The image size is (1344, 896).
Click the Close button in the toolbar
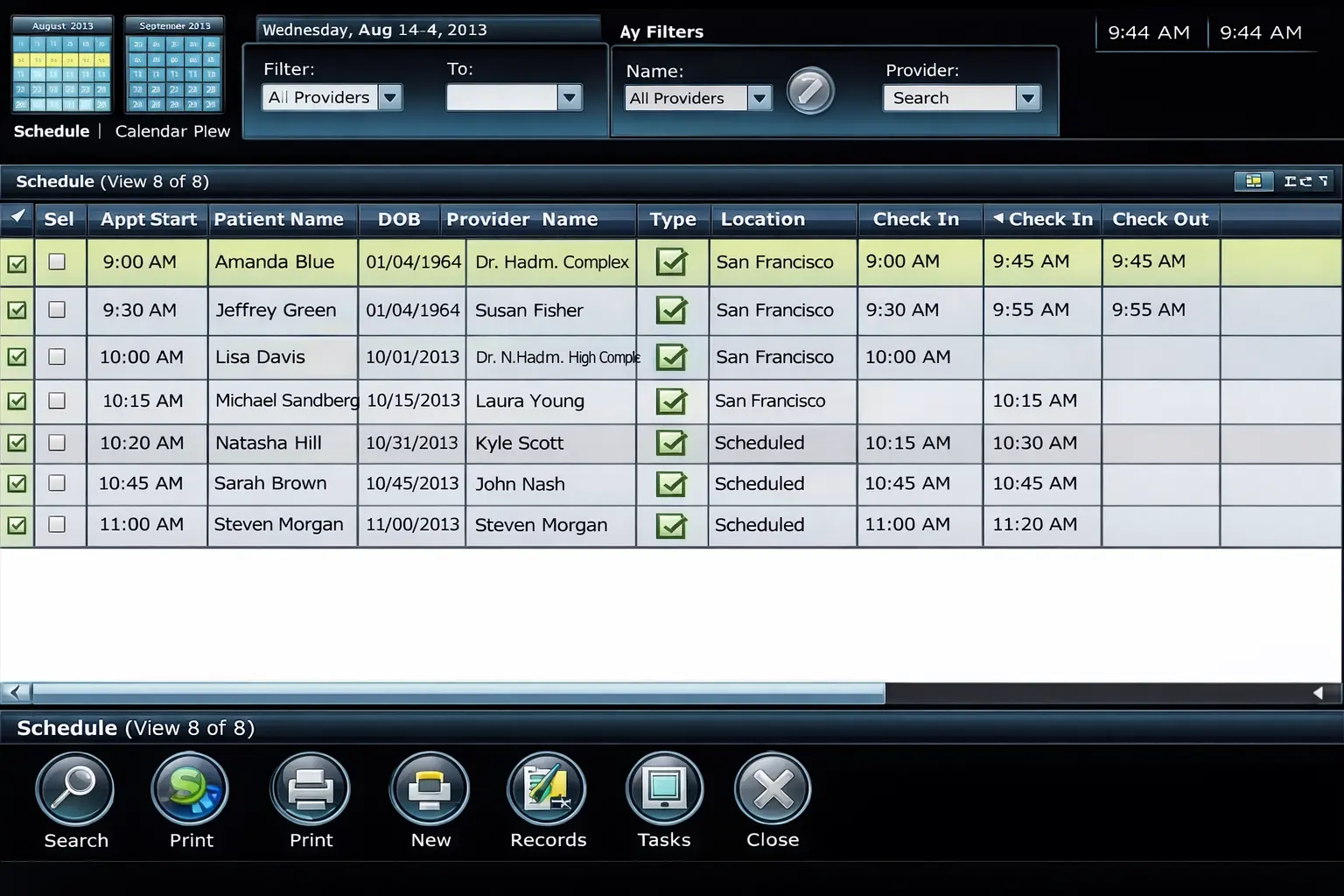click(x=772, y=788)
